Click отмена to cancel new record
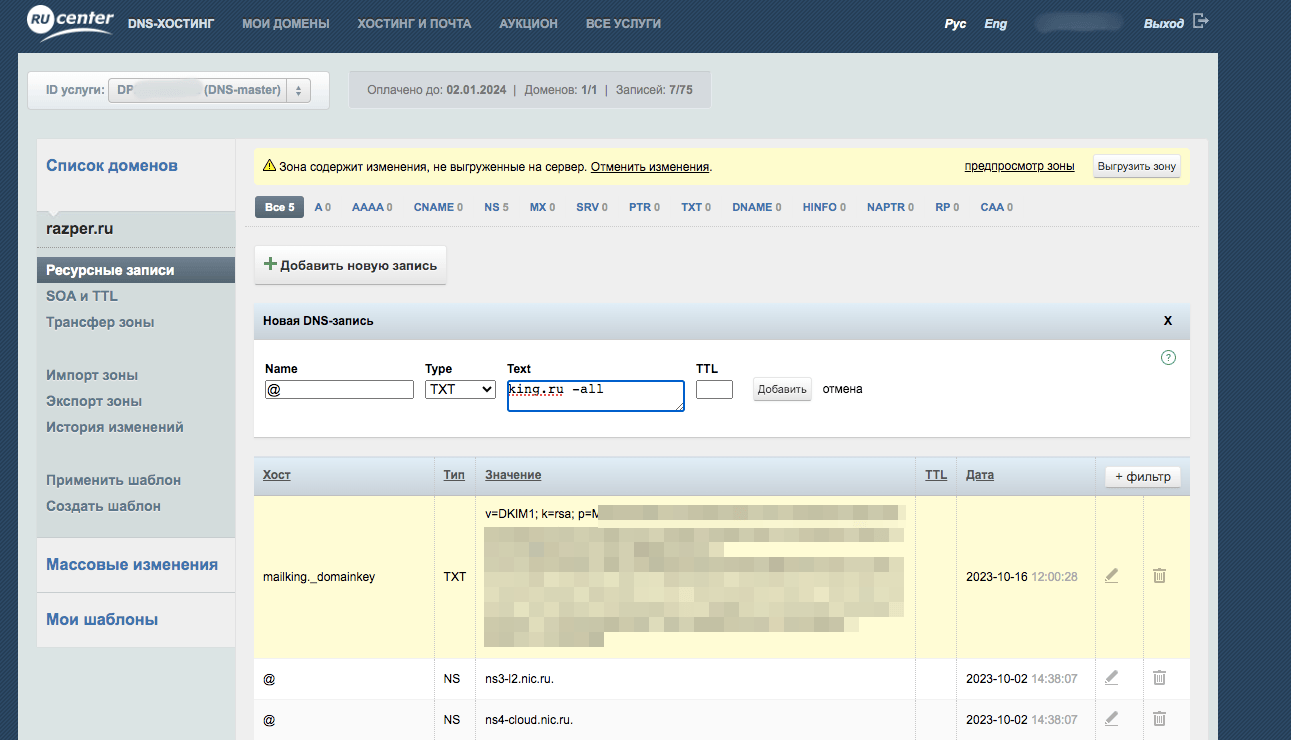Image resolution: width=1291 pixels, height=740 pixels. (842, 389)
